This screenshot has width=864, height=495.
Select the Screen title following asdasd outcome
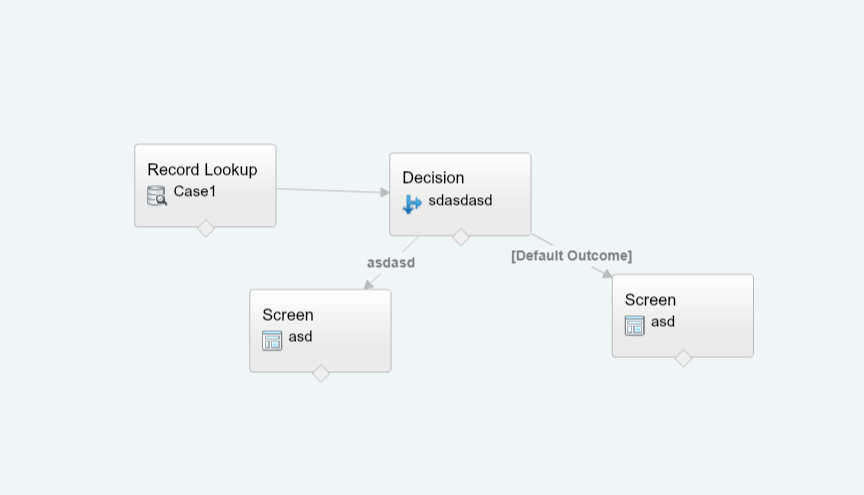pos(288,315)
